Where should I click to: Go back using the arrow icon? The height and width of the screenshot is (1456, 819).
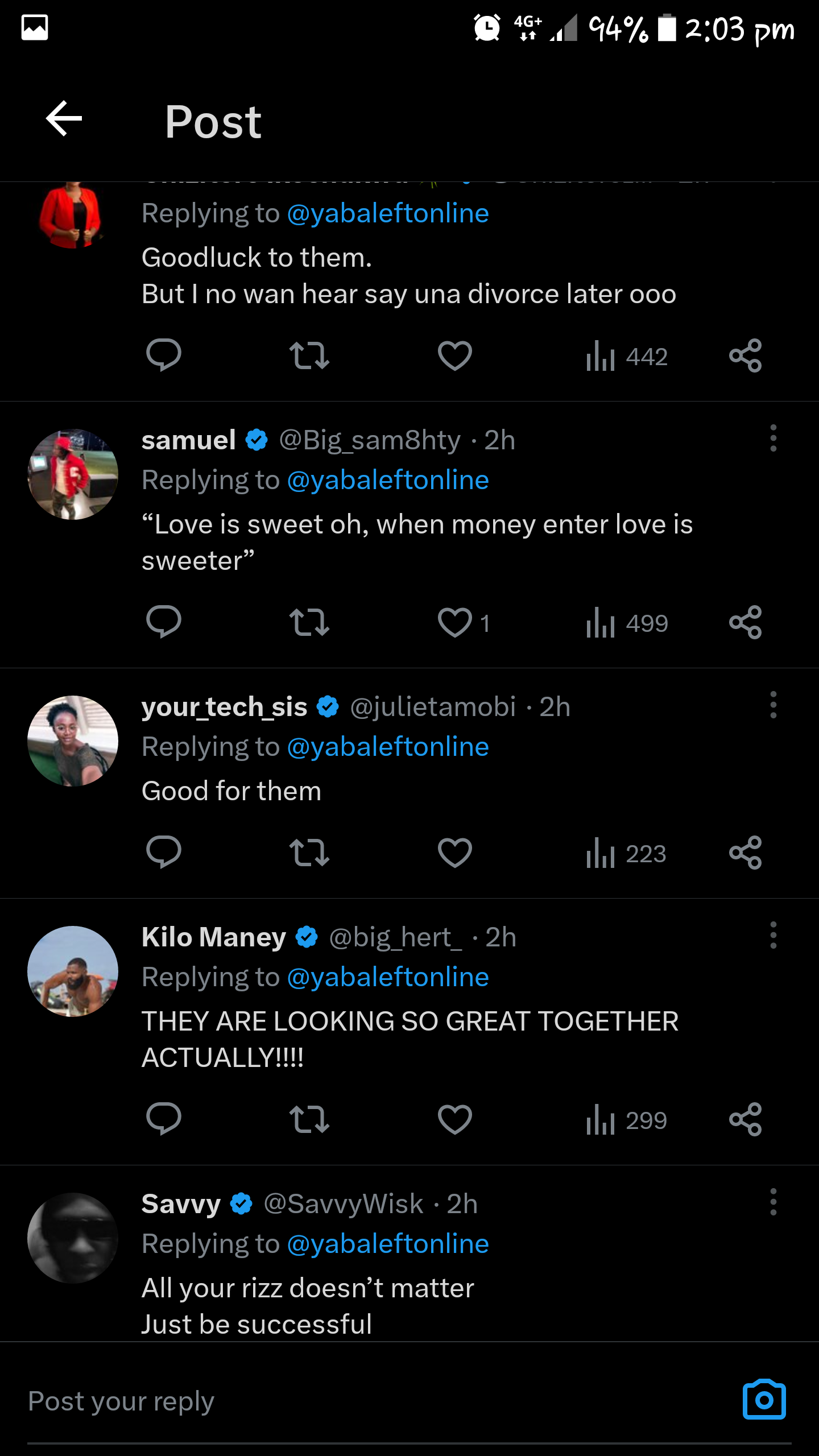click(64, 119)
